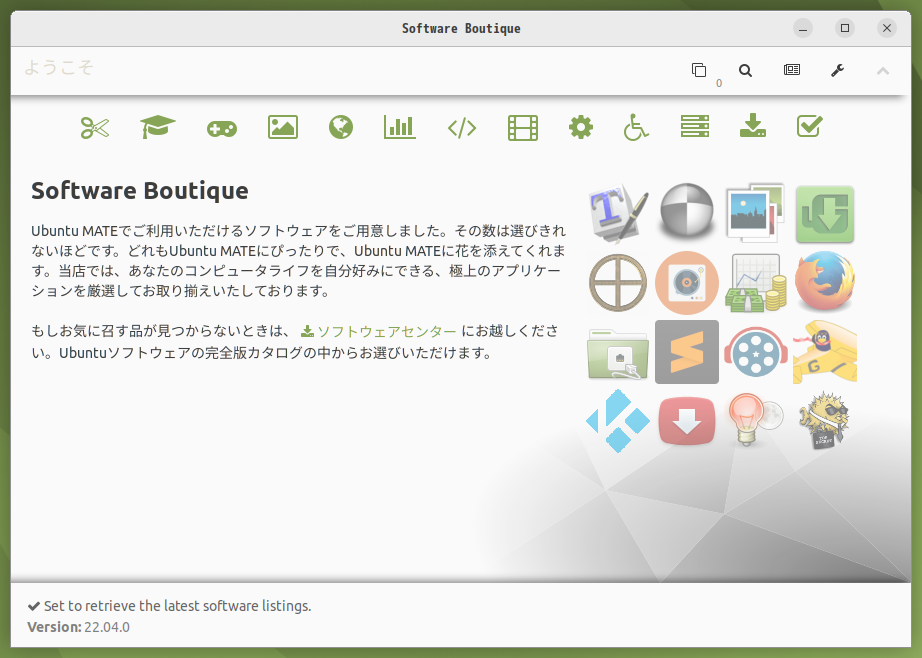
Task: Click the search magnifier icon
Action: pyautogui.click(x=746, y=71)
